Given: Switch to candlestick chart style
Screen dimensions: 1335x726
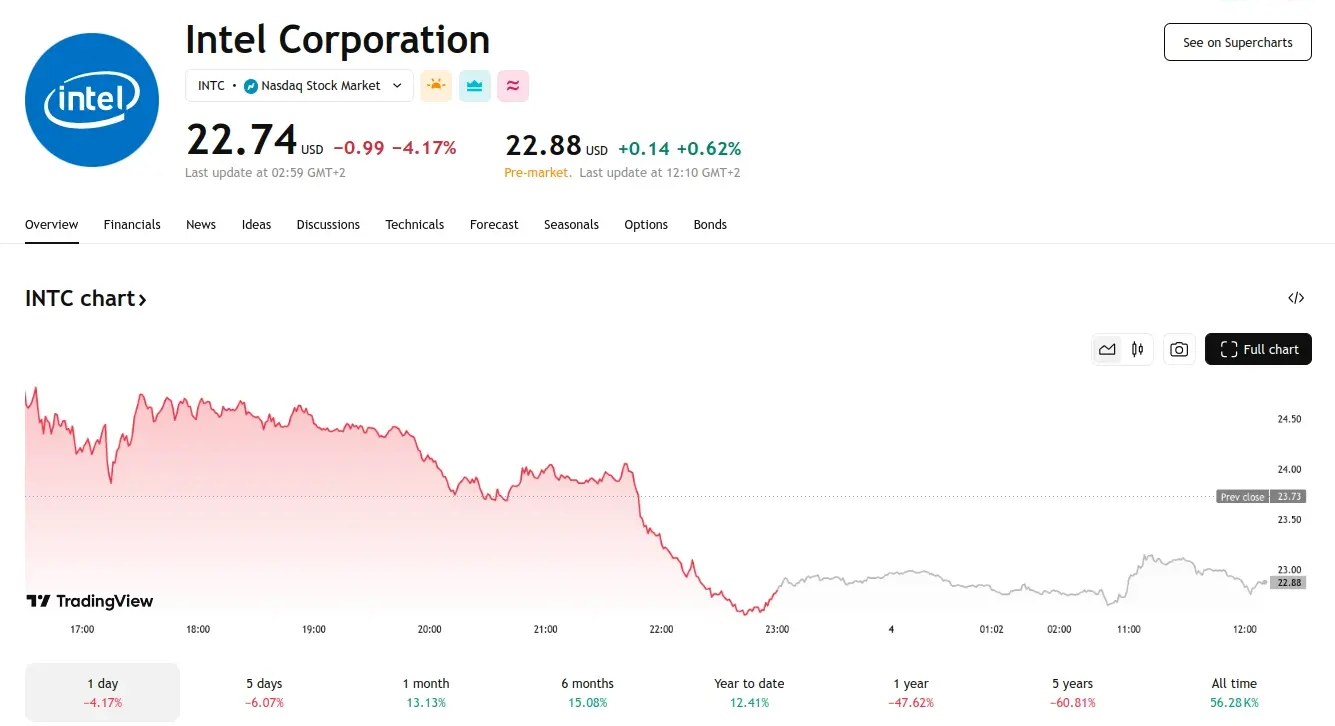Looking at the screenshot, I should 1137,349.
